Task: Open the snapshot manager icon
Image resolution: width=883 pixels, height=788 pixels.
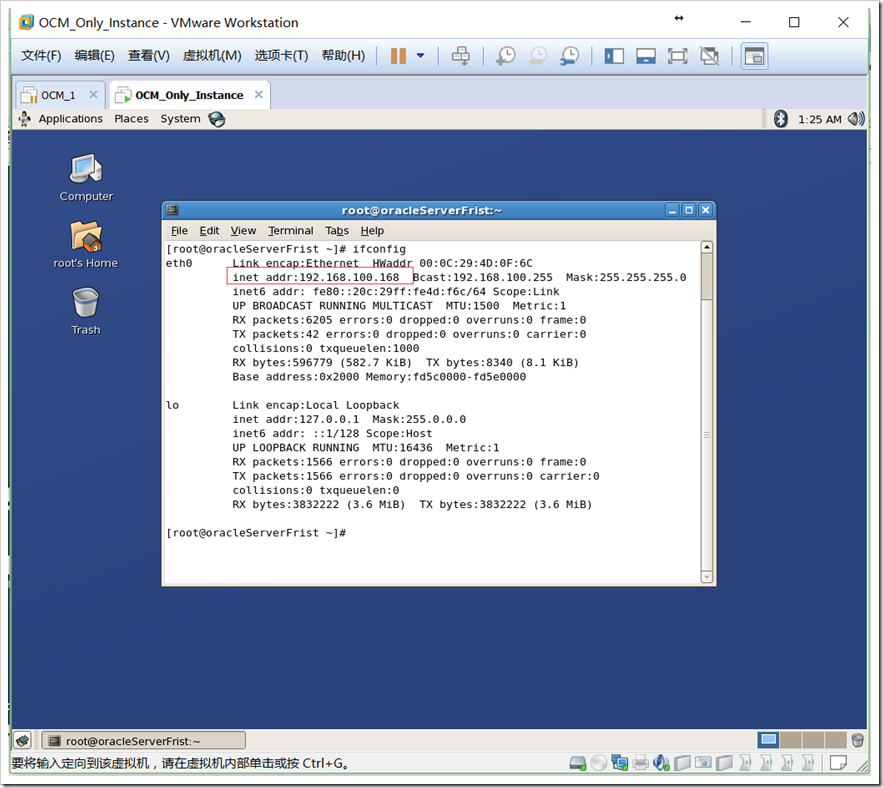Action: (569, 56)
